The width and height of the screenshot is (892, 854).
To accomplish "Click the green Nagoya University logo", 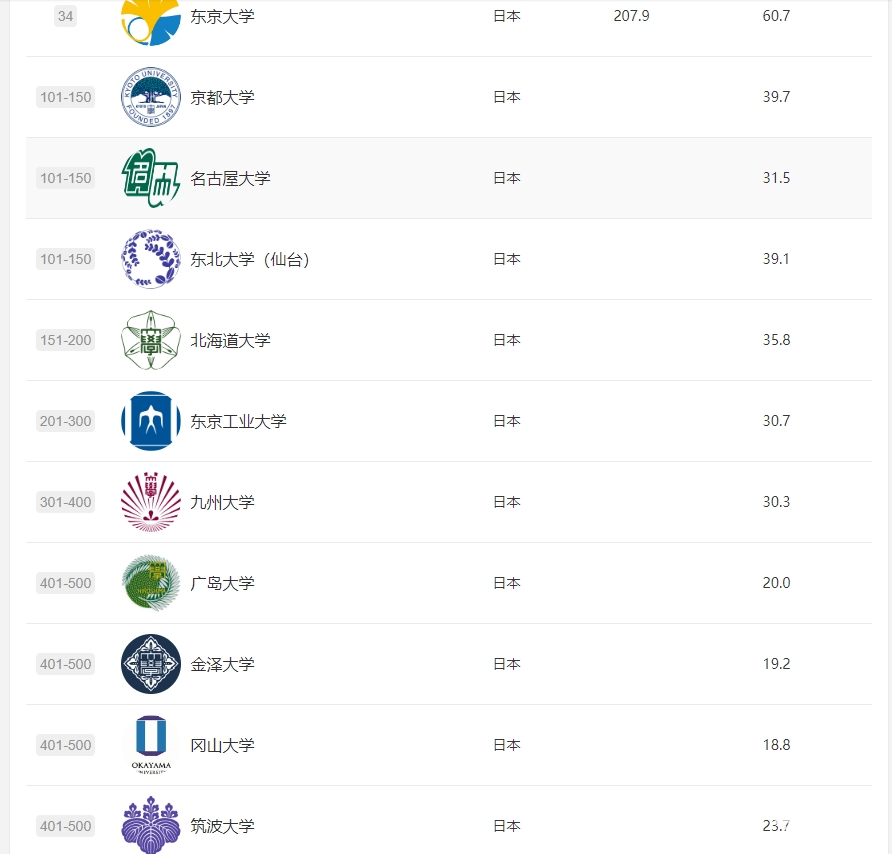I will click(151, 178).
